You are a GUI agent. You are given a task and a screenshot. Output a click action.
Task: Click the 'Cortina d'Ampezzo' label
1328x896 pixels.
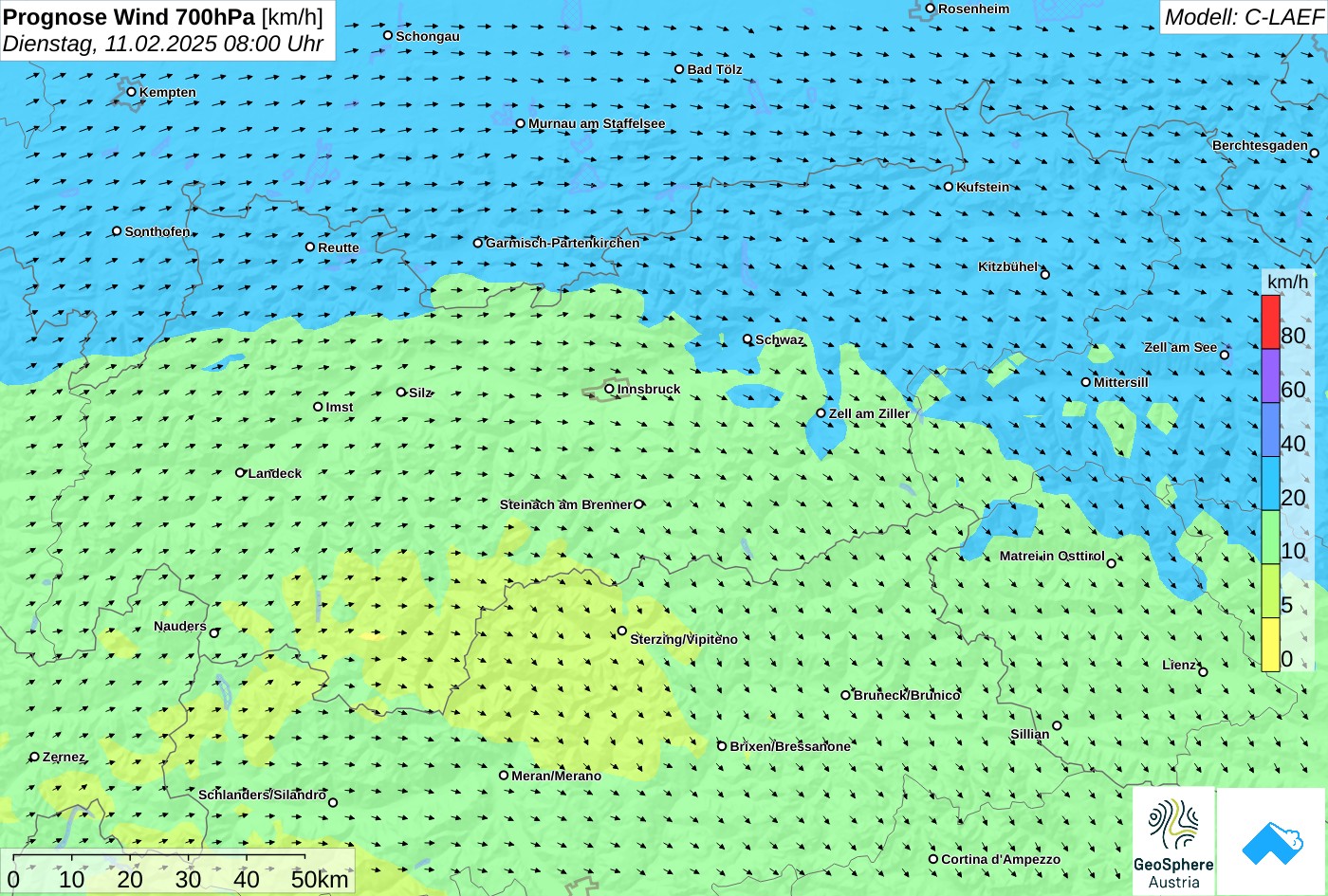(x=1001, y=859)
